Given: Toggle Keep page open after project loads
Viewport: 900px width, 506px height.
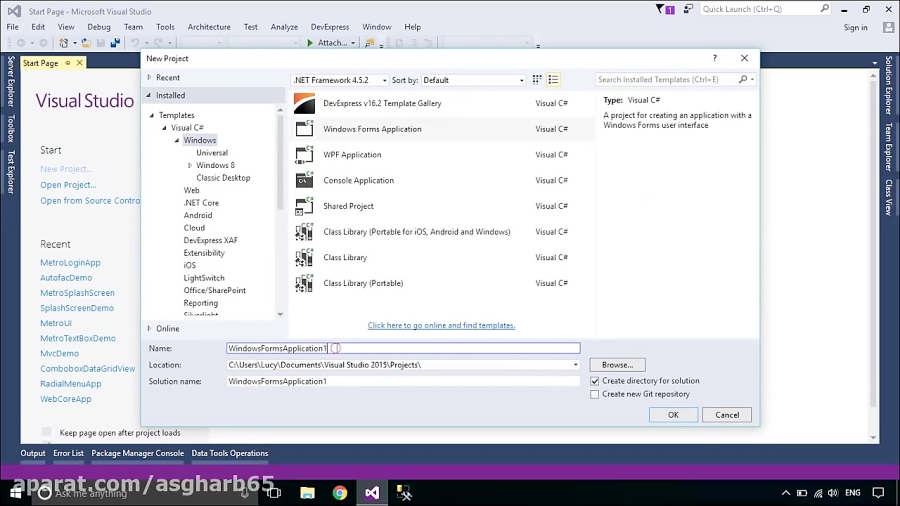Looking at the screenshot, I should pyautogui.click(x=47, y=433).
